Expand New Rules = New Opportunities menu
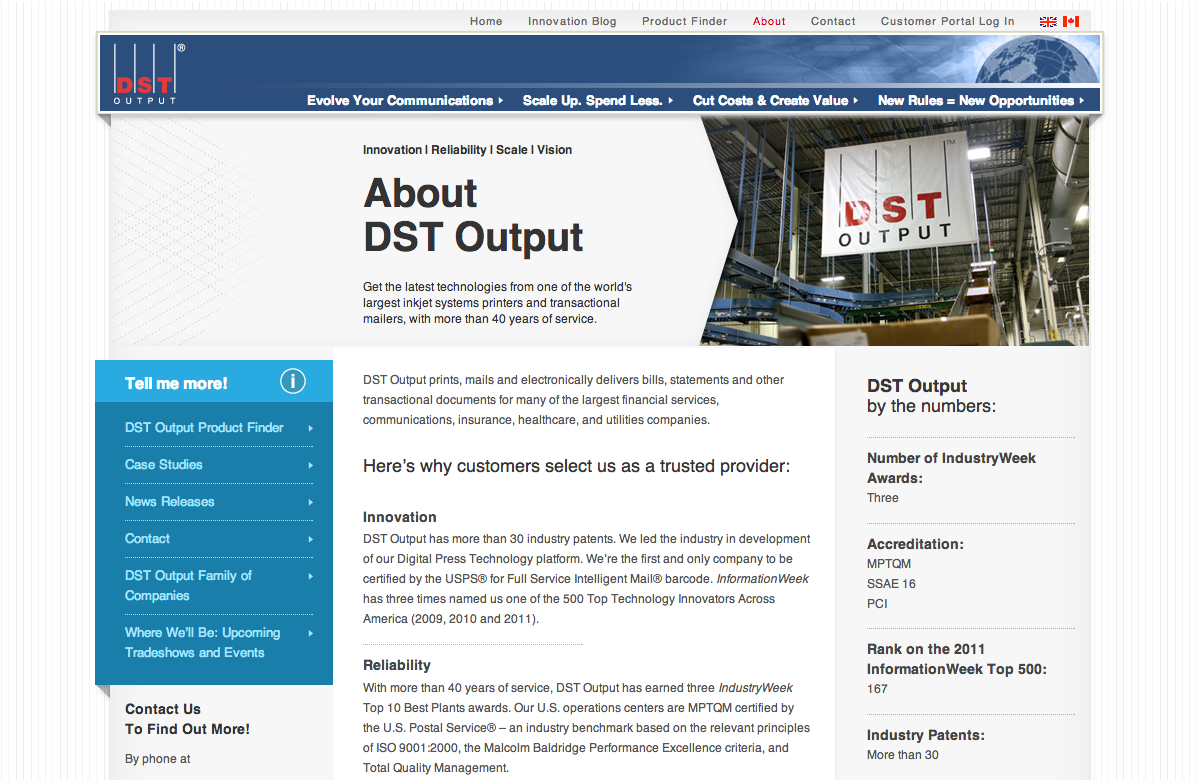 [981, 100]
